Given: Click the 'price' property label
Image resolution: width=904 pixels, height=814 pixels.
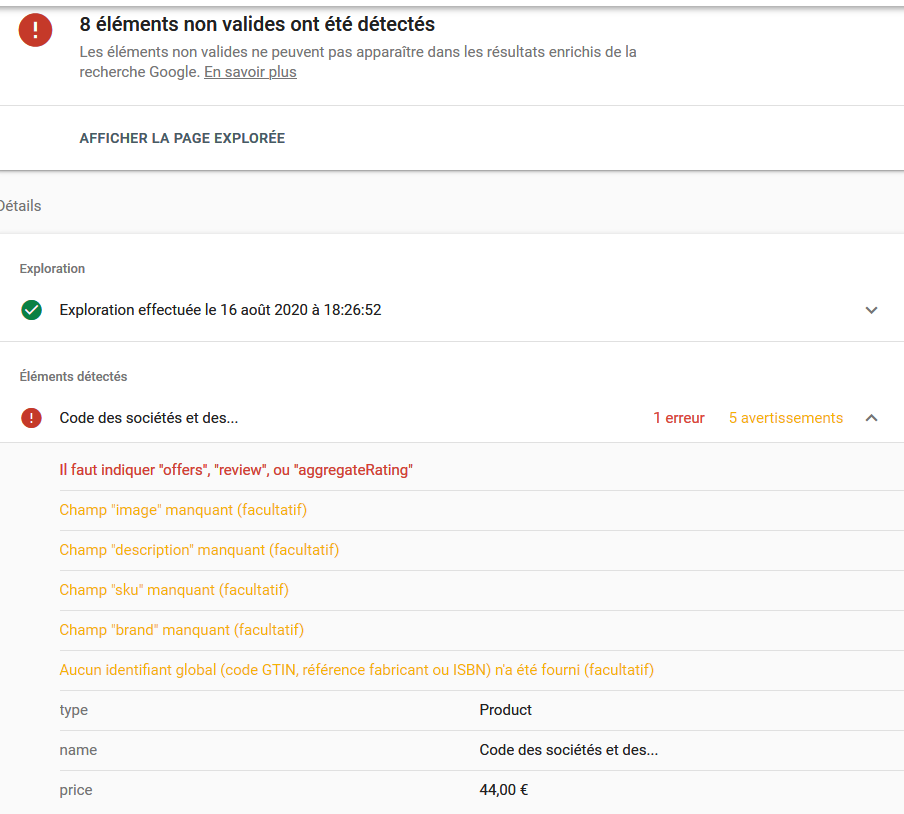Looking at the screenshot, I should [x=76, y=790].
